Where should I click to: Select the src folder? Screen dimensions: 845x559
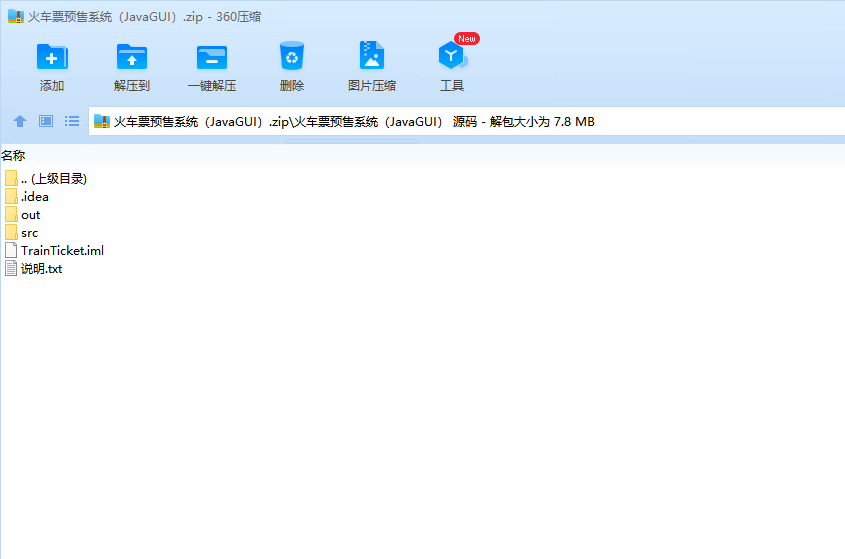[22, 233]
